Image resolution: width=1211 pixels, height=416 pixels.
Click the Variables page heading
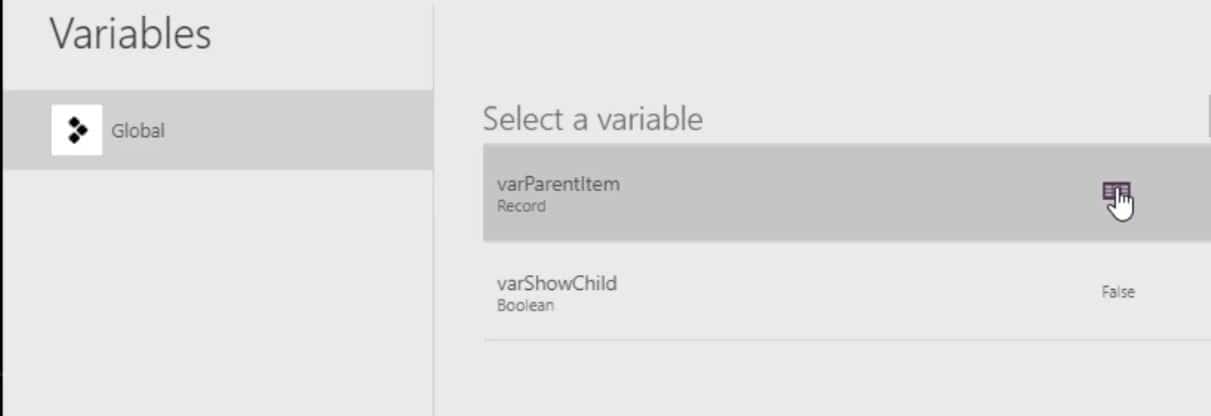click(130, 34)
